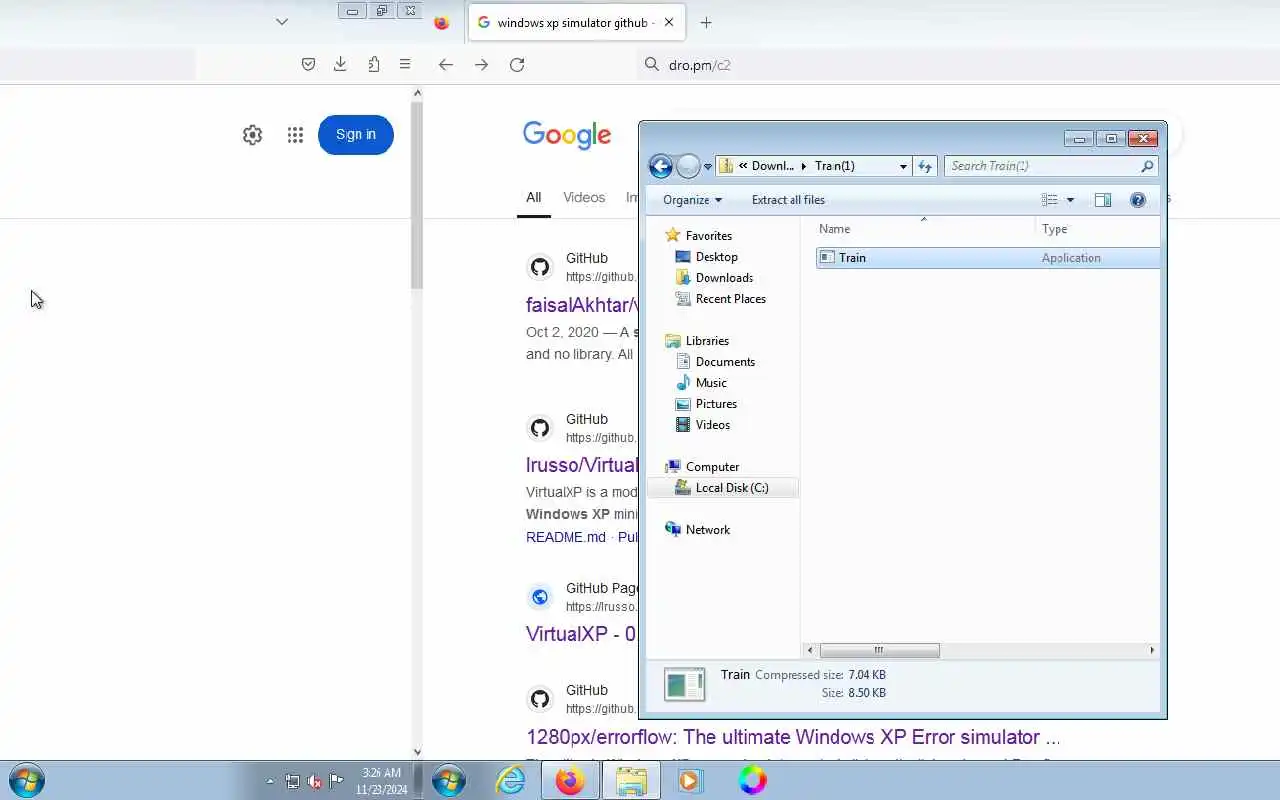Screen dimensions: 1280x800
Task: Open the Organize menu
Action: (692, 200)
